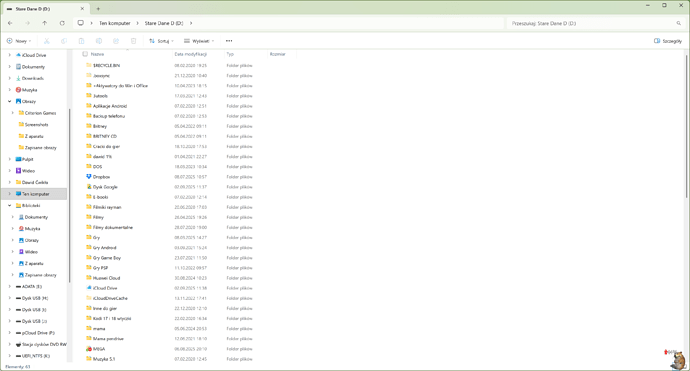Open chevron after Ten komputer breadcrumb

[x=137, y=23]
